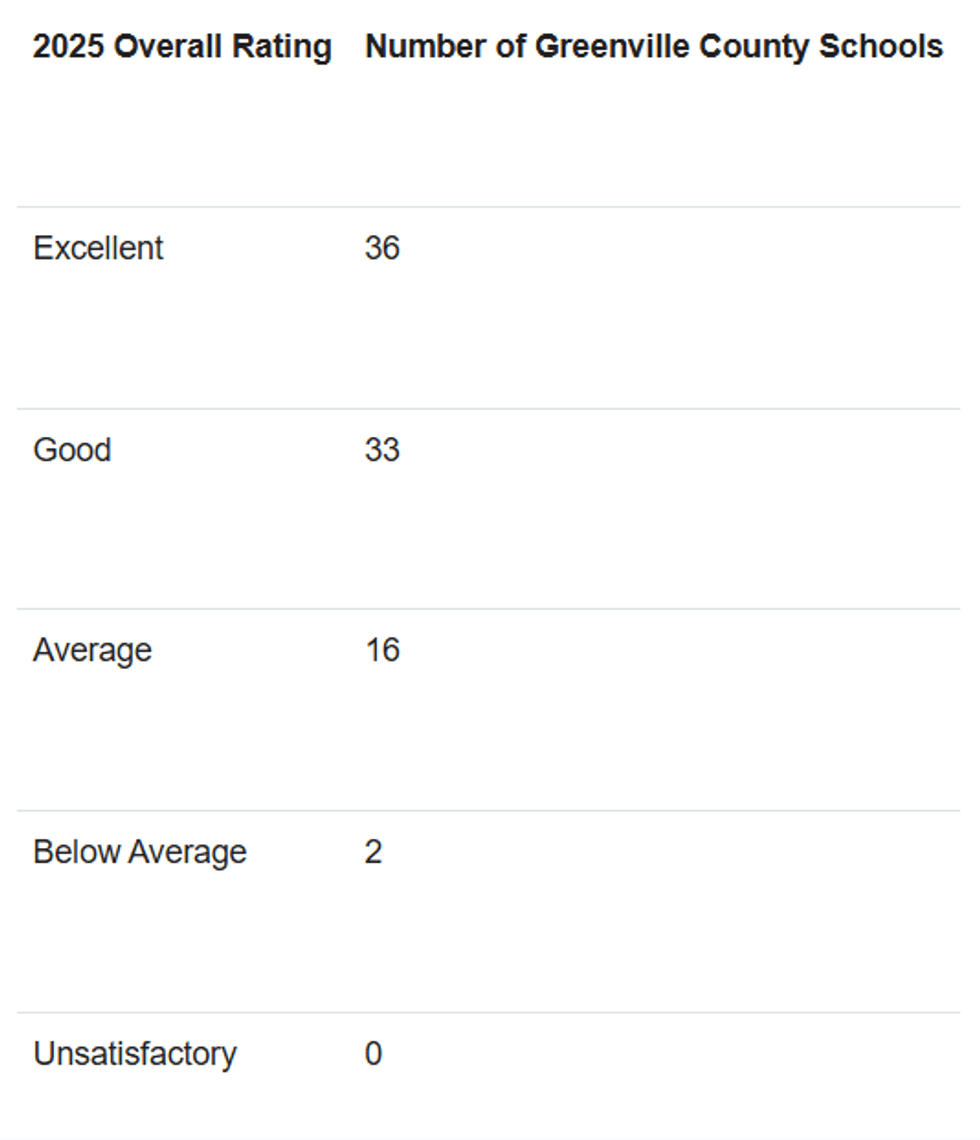
Task: Click the "Excellent" rating cell
Action: (98, 248)
